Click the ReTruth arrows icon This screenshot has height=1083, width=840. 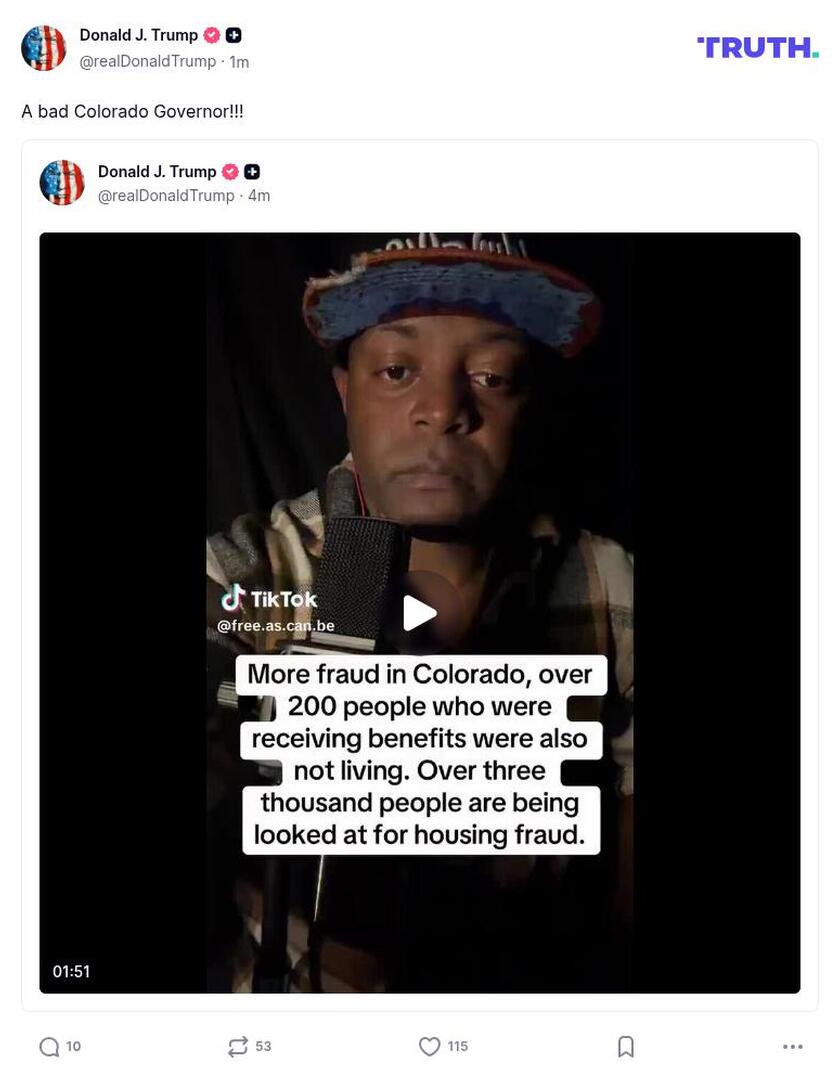238,1046
